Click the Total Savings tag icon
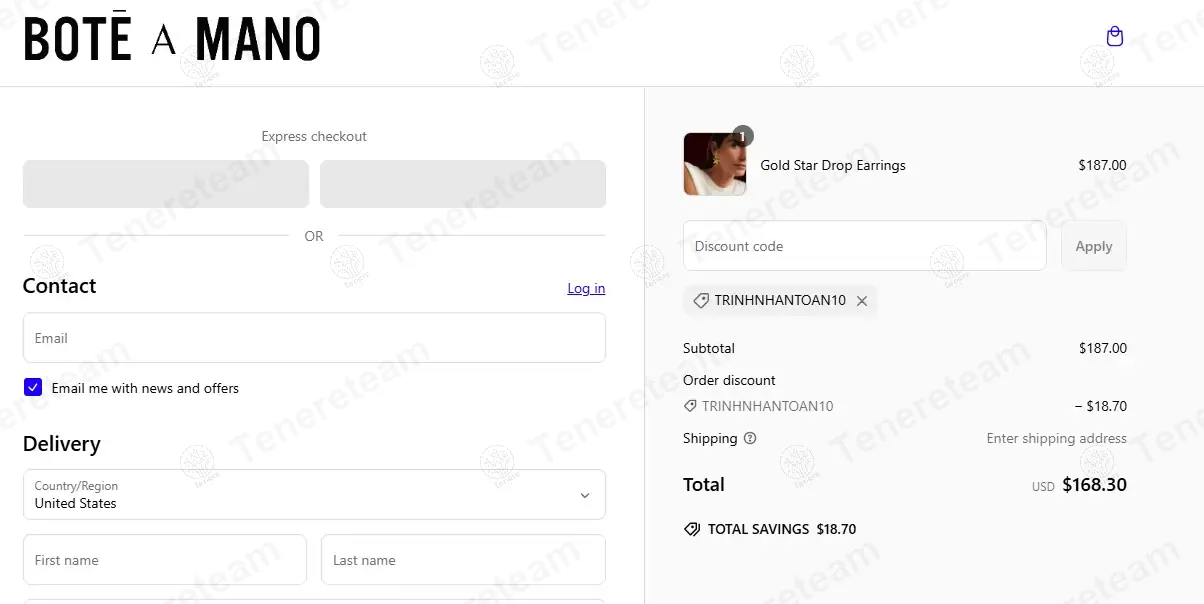1204x604 pixels. (692, 529)
